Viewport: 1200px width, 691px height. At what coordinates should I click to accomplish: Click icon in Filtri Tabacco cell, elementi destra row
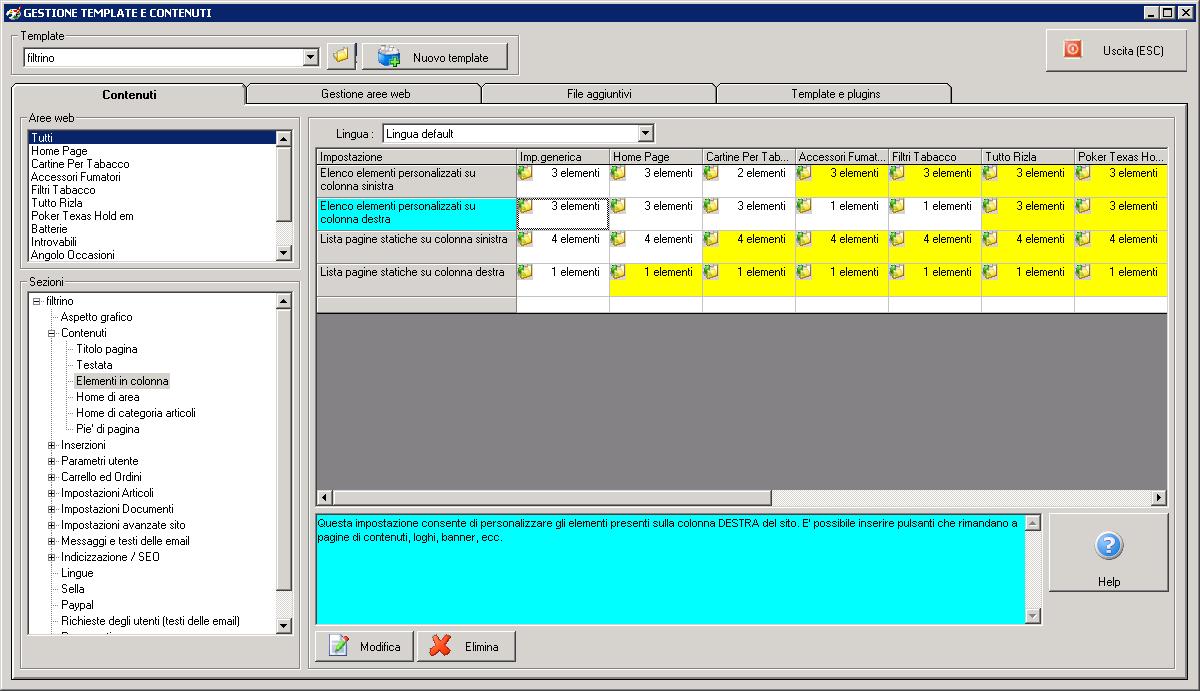[897, 206]
